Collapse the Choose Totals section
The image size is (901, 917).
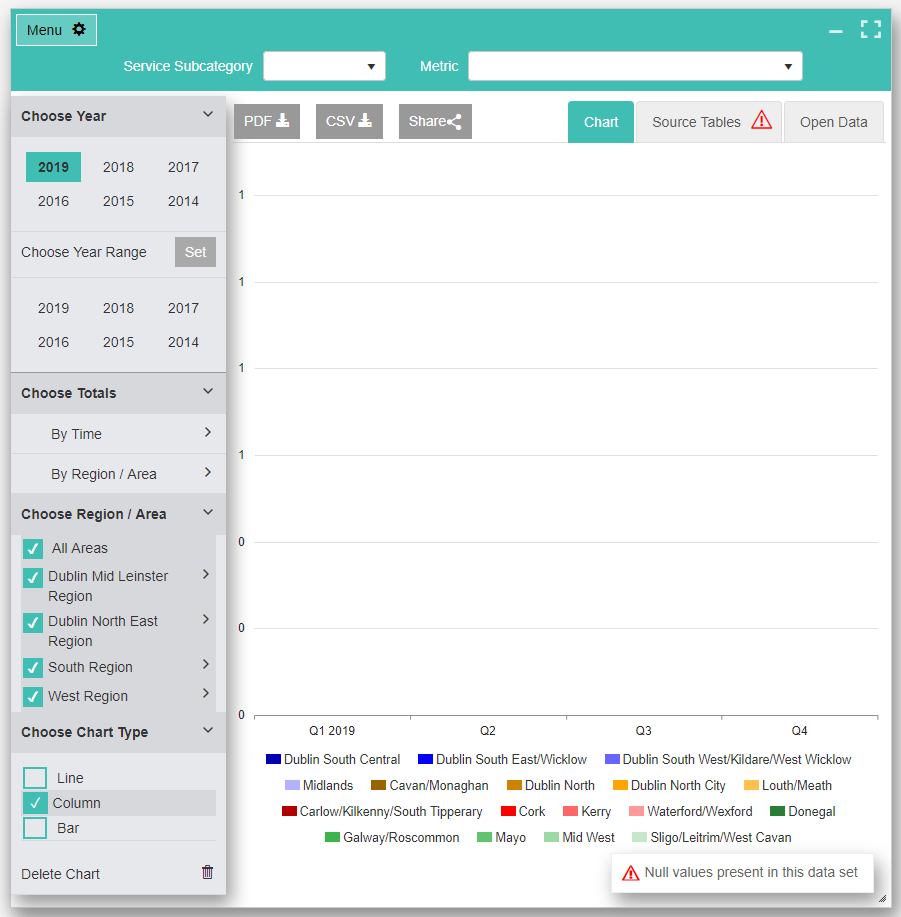pyautogui.click(x=208, y=391)
